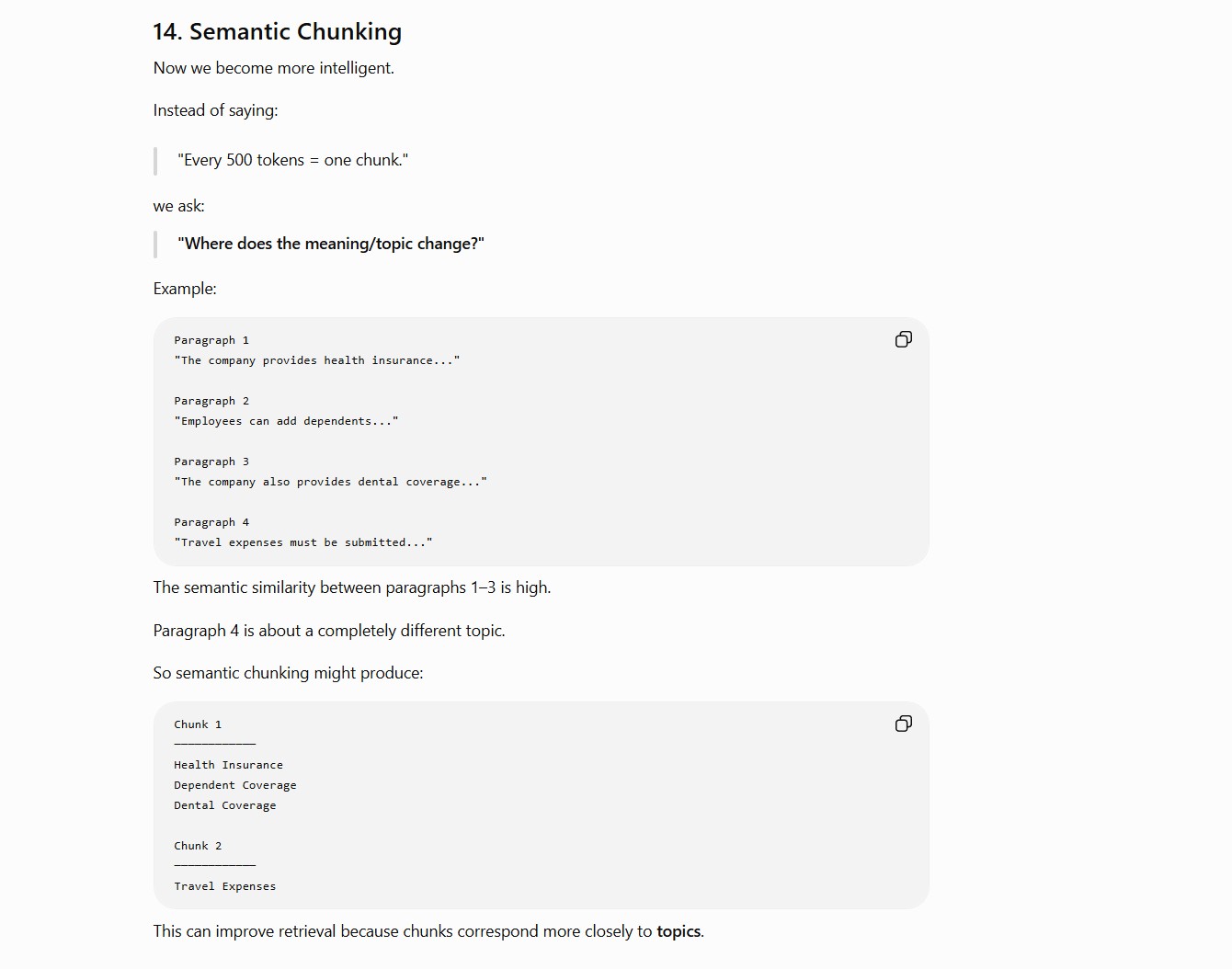Click the quote 'Every 500 tokens = one chunk.'
Viewport: 1232px width, 969px height.
[293, 160]
